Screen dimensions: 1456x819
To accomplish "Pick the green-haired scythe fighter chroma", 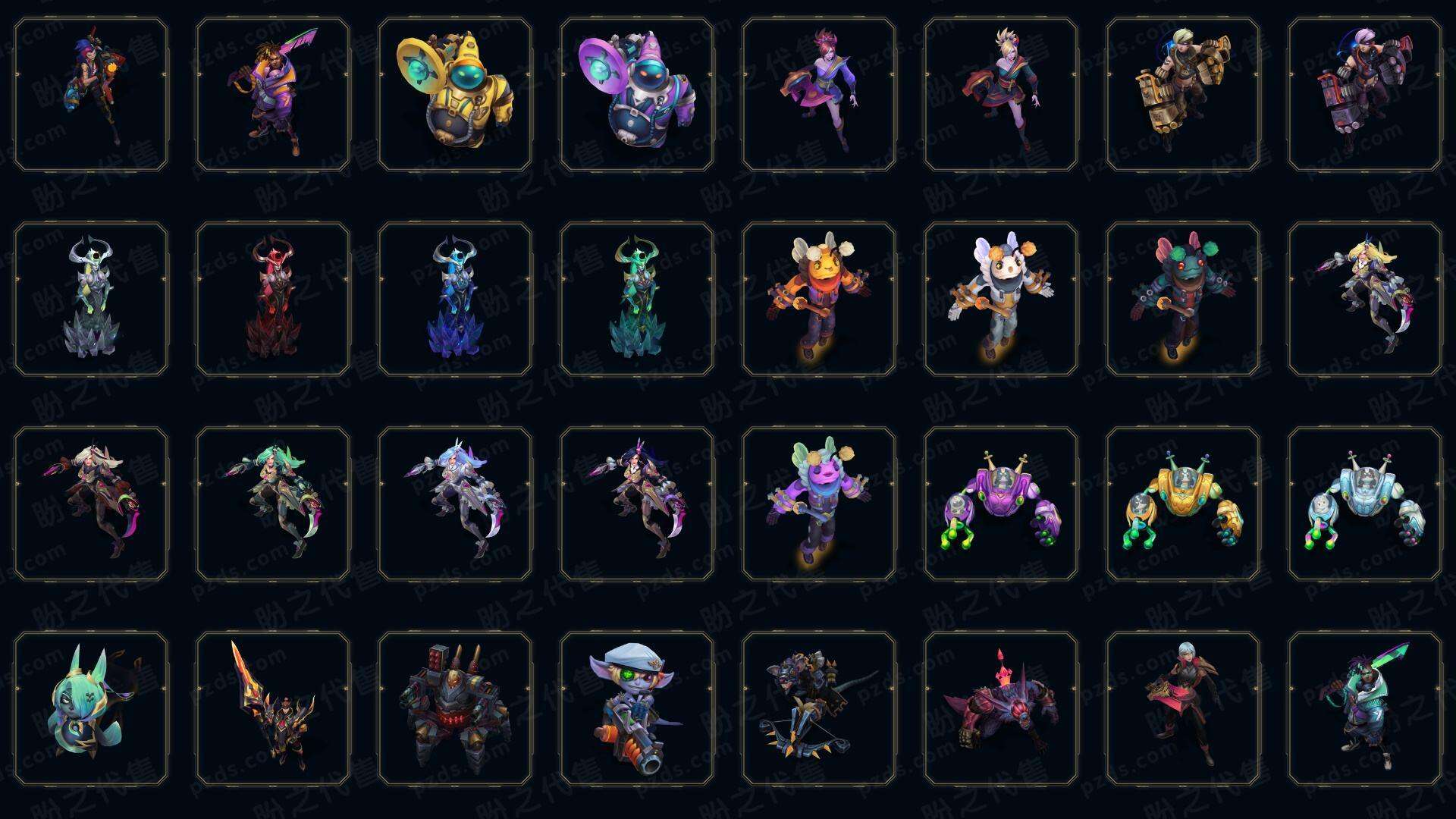I will [x=273, y=504].
